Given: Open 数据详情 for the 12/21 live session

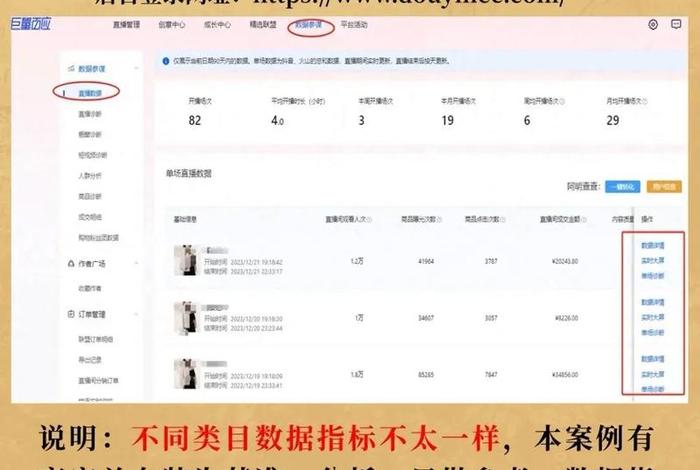Looking at the screenshot, I should (653, 245).
